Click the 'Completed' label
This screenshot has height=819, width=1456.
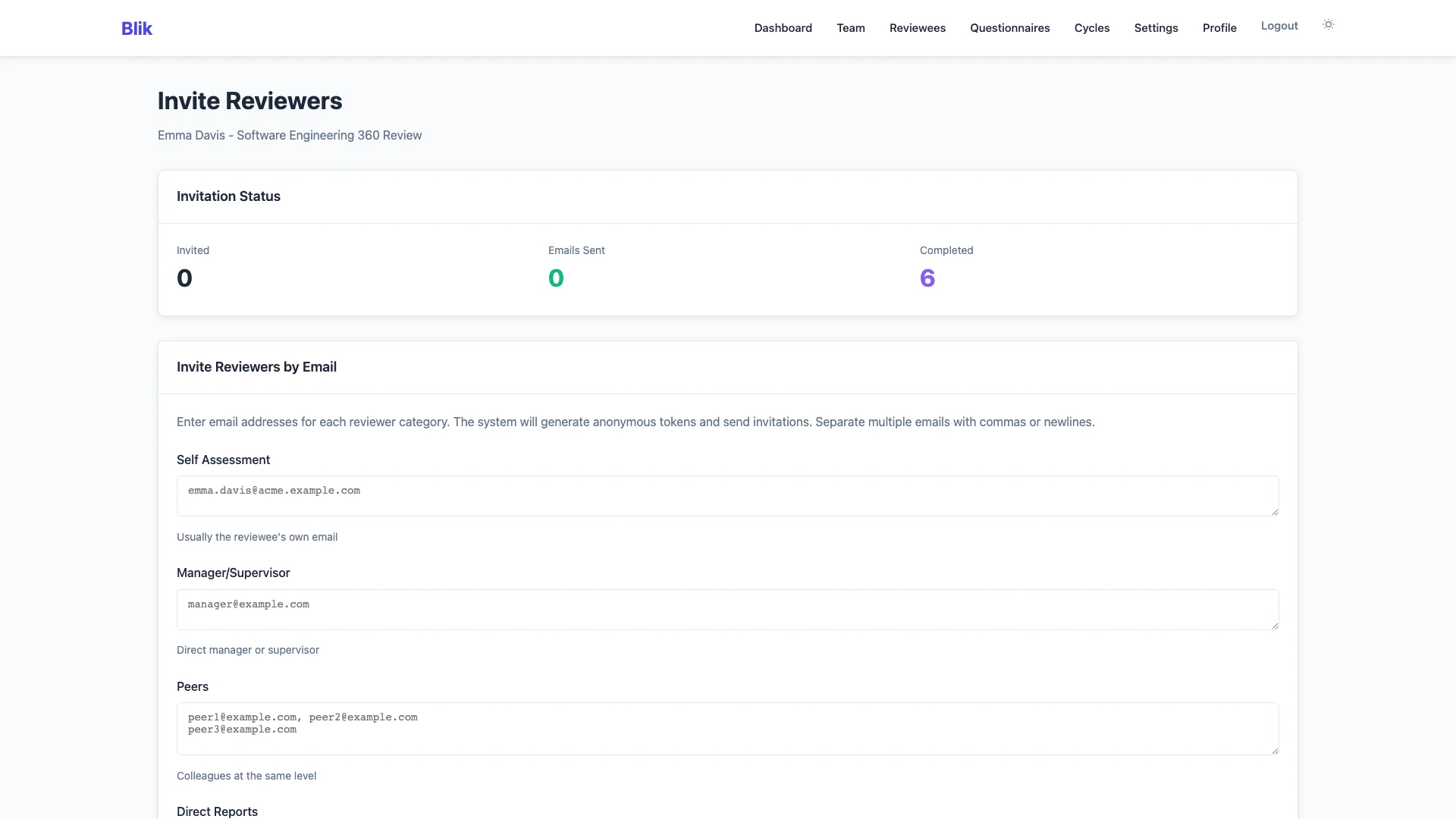[946, 250]
